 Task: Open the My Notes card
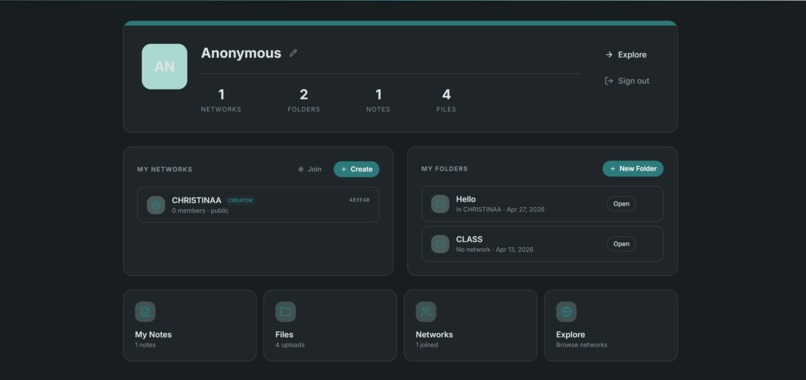pos(190,325)
